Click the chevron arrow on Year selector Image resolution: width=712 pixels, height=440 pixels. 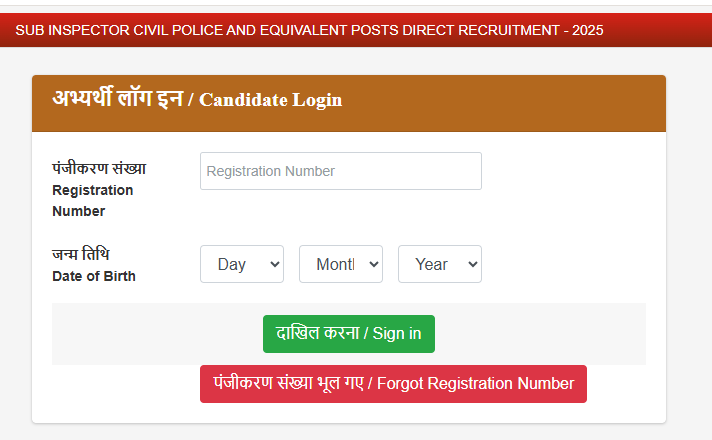(x=473, y=264)
